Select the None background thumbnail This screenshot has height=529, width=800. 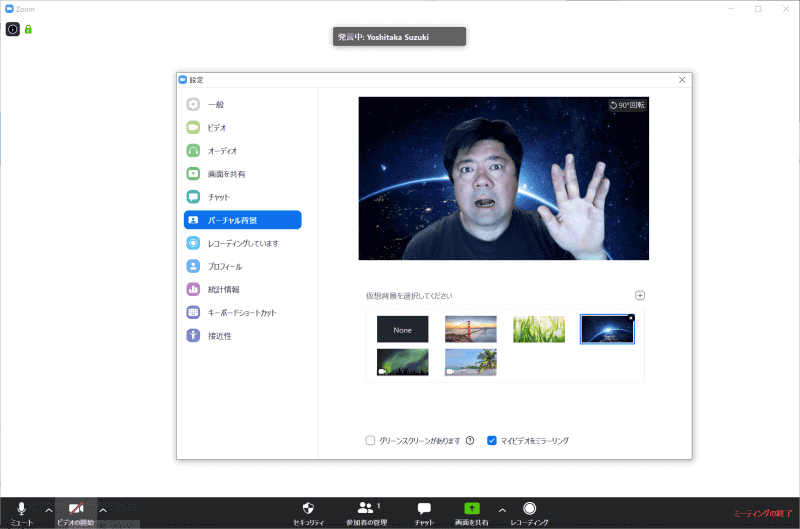click(403, 329)
